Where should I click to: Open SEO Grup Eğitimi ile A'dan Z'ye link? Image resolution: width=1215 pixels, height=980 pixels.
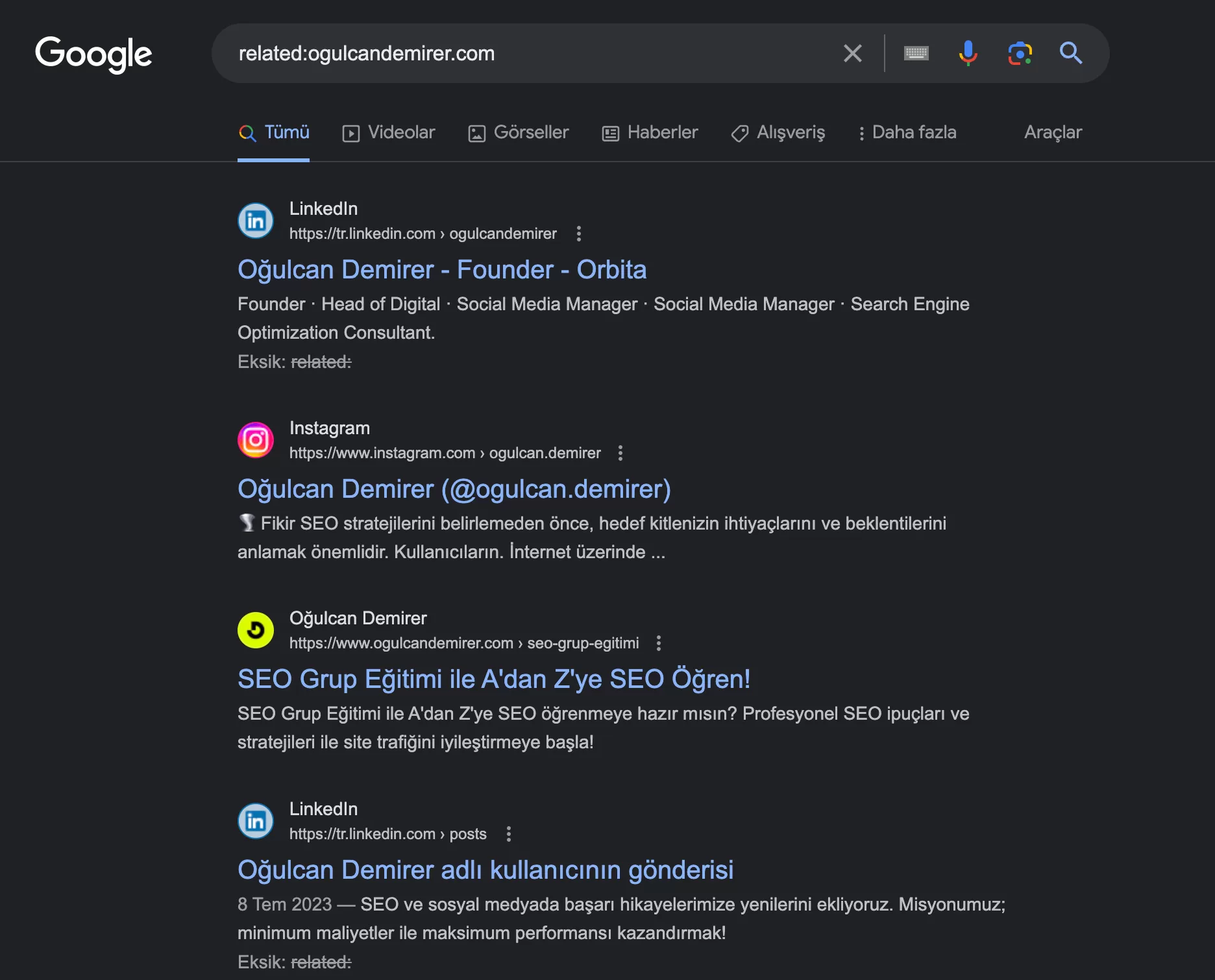[x=494, y=680]
